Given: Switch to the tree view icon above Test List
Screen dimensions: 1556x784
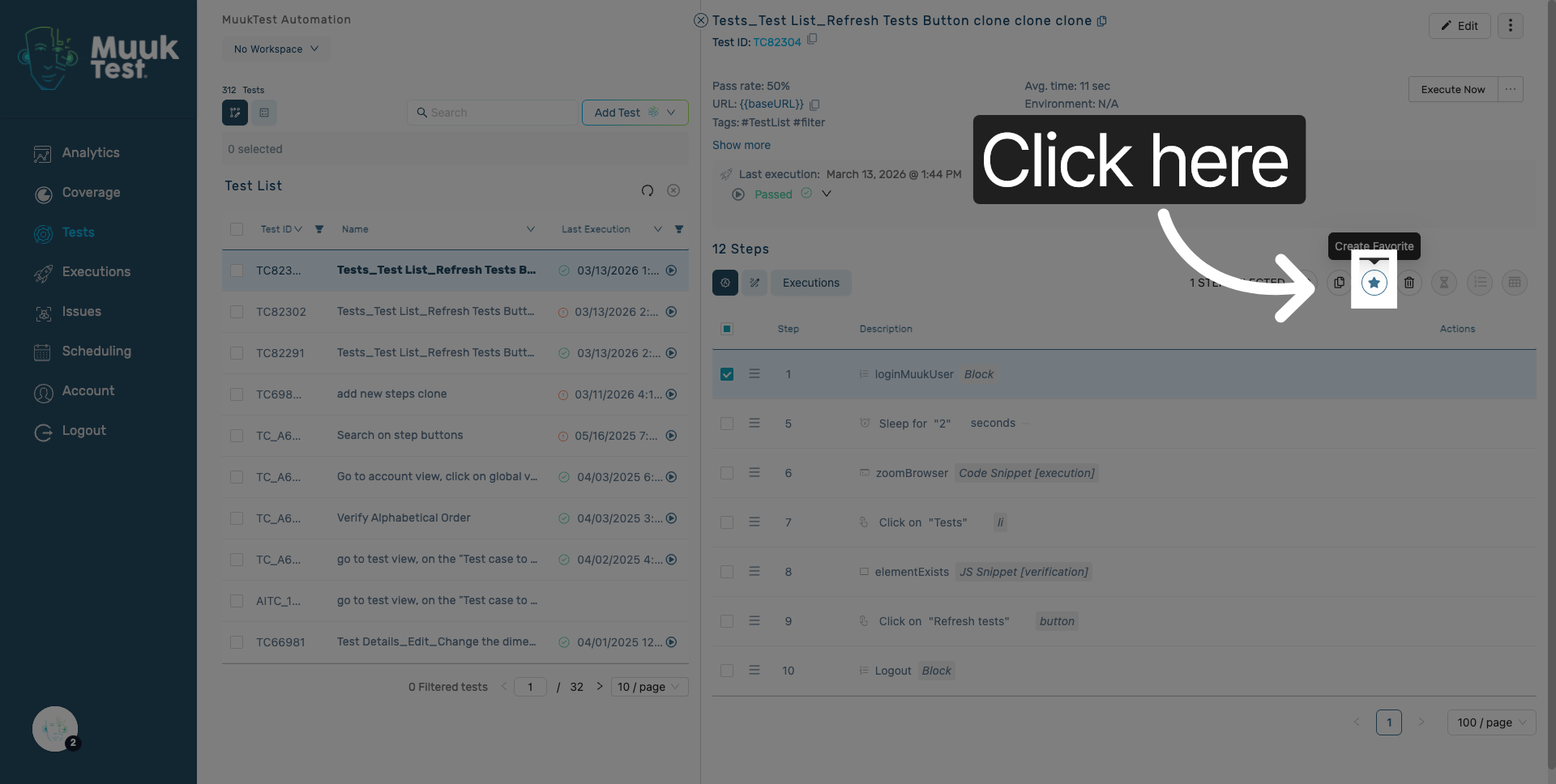Looking at the screenshot, I should 235,113.
